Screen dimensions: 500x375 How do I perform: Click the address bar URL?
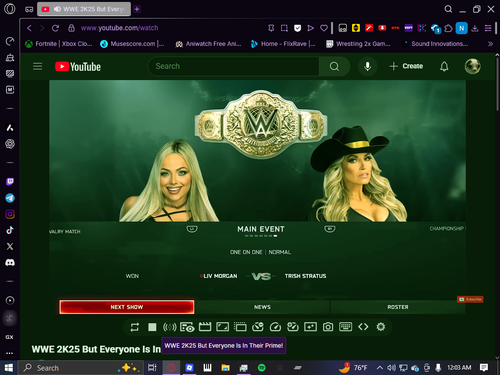click(119, 28)
